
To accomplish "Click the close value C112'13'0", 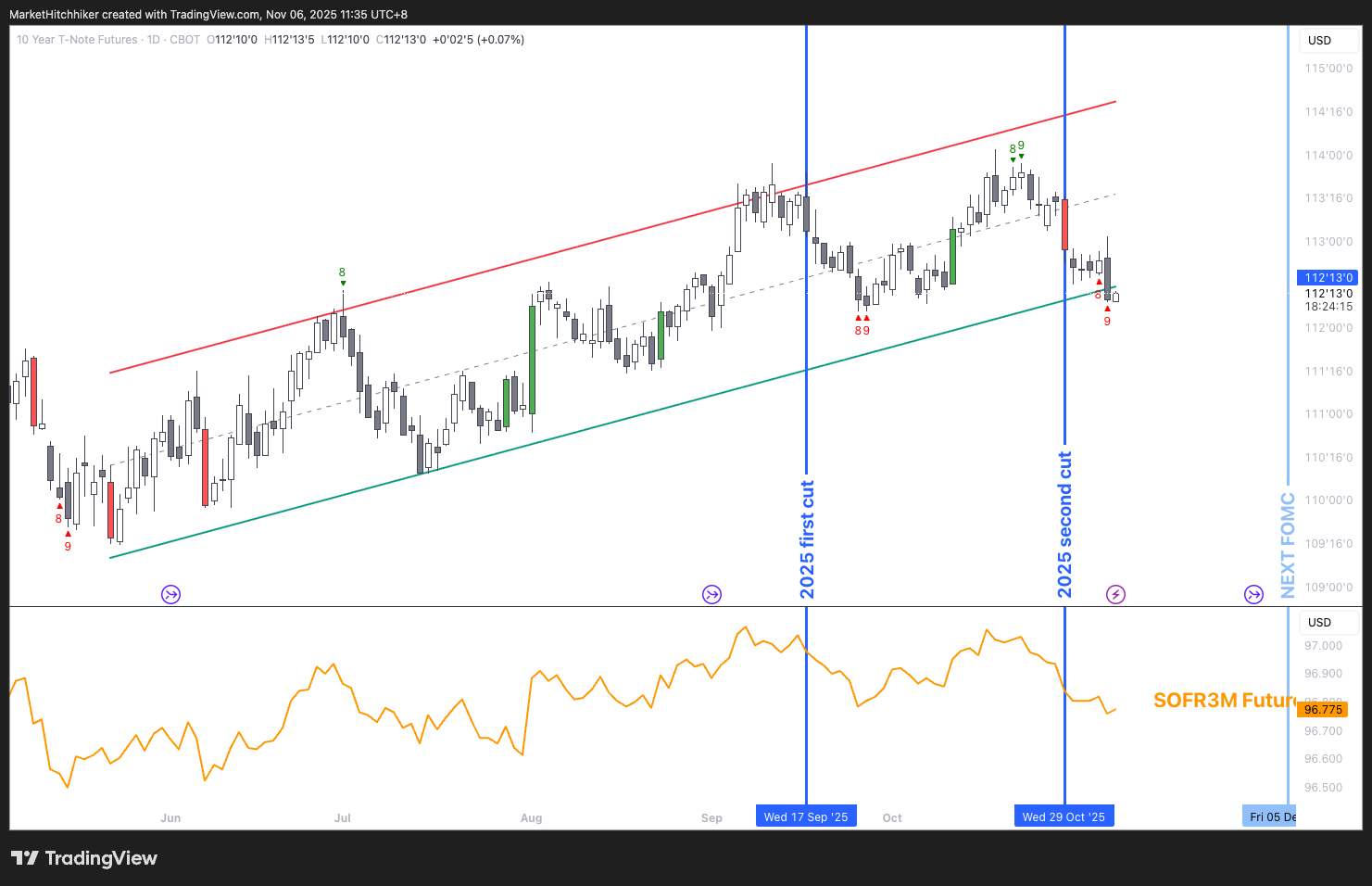I will (x=401, y=40).
